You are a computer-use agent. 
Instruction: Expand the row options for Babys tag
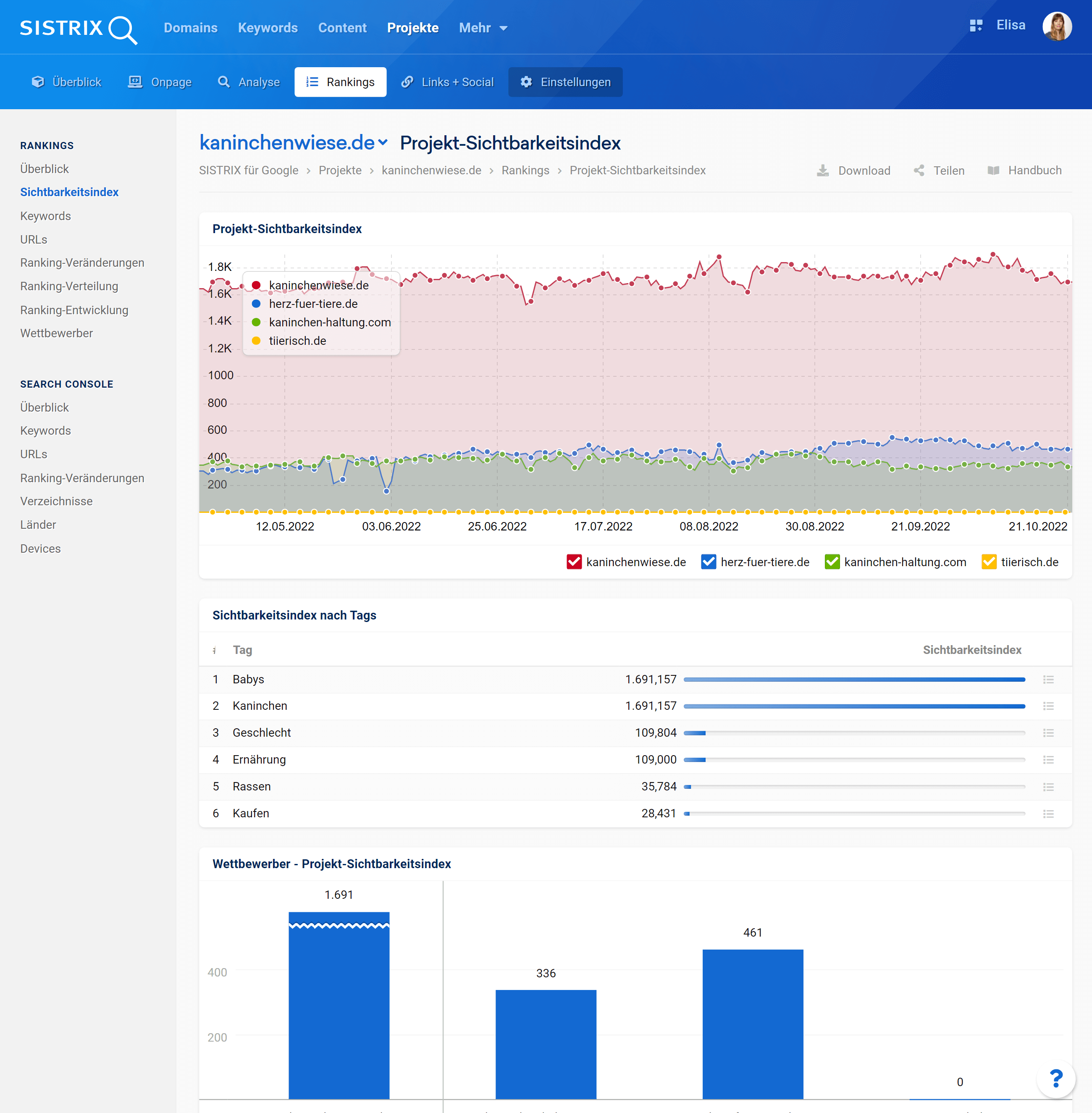(x=1049, y=679)
